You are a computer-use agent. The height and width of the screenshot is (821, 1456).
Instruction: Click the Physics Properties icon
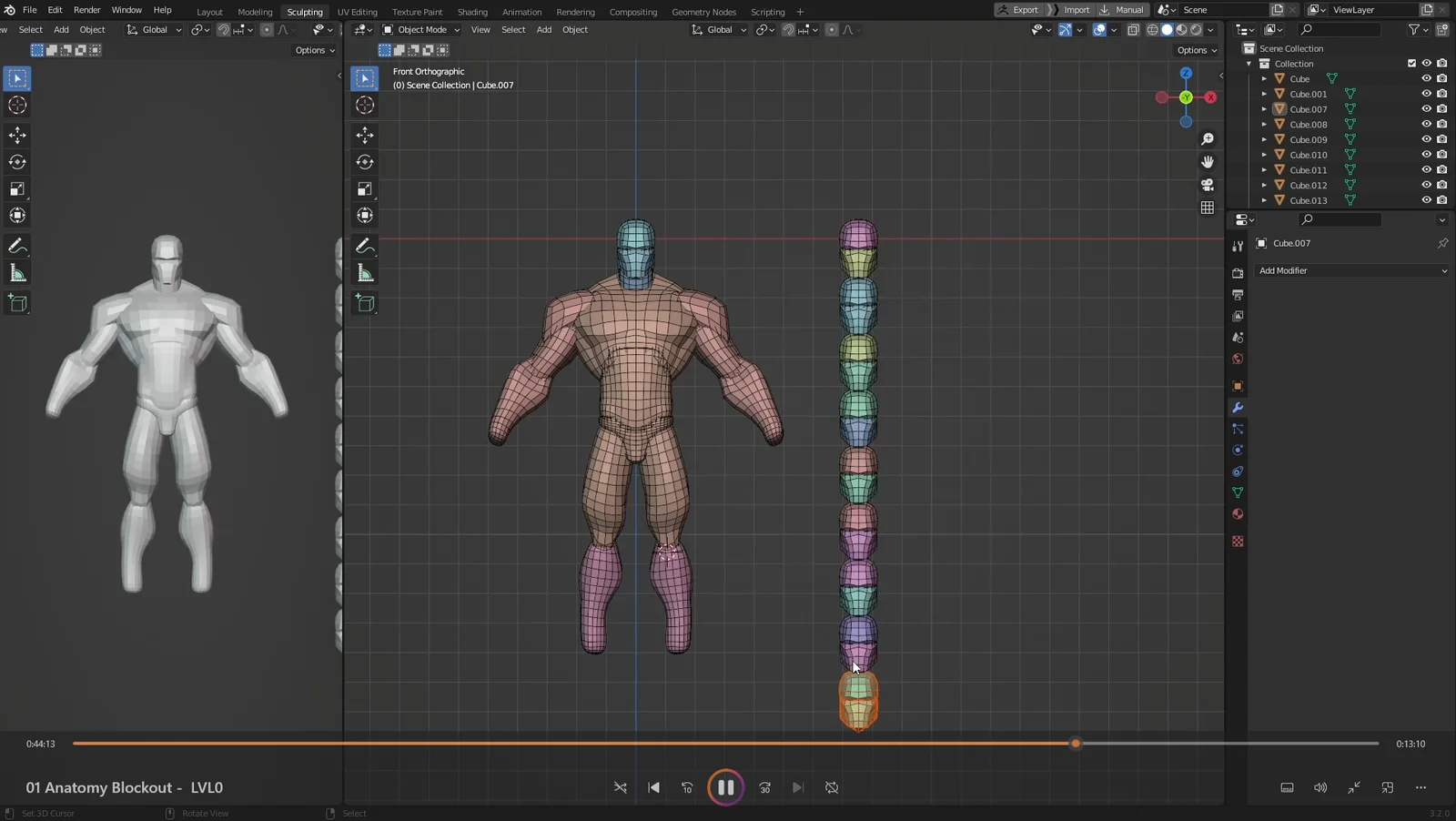(x=1238, y=450)
